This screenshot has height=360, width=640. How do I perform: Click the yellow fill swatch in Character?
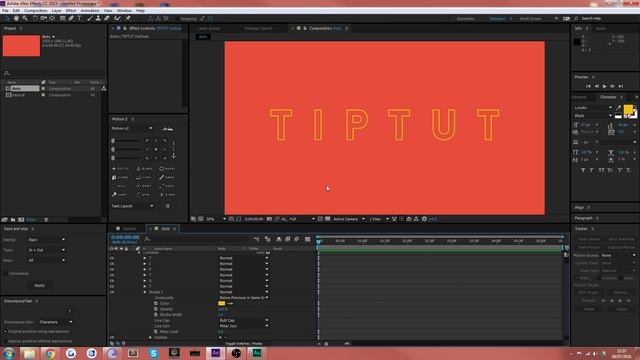point(628,109)
